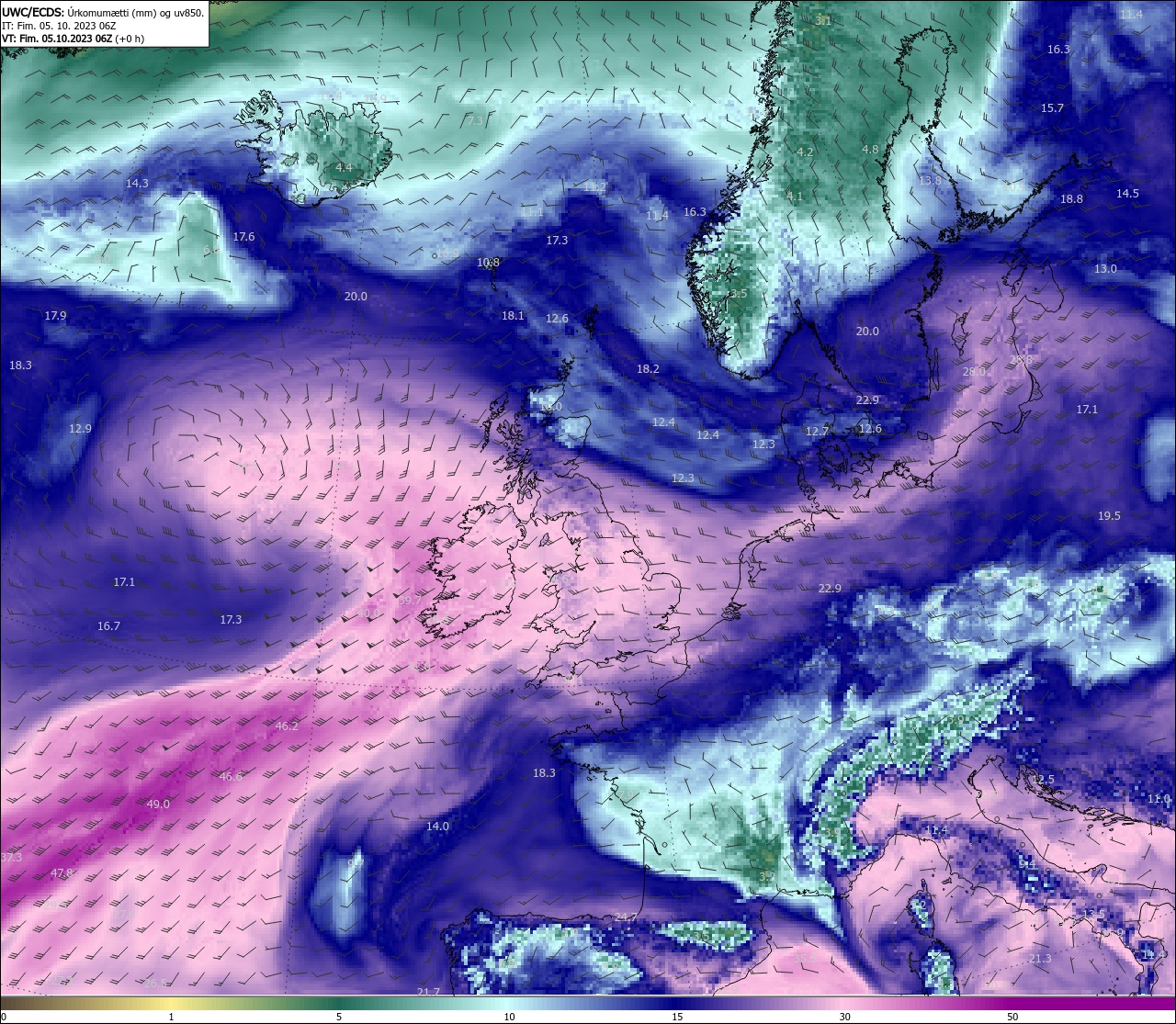Click the 18.1 value label
This screenshot has width=1176, height=1024.
(x=513, y=316)
